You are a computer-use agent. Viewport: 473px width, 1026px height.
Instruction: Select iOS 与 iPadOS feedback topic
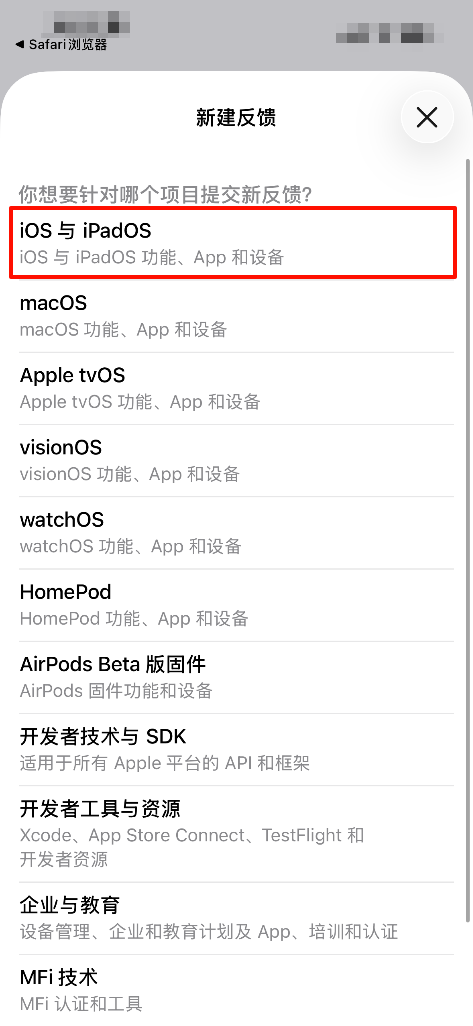click(x=233, y=243)
